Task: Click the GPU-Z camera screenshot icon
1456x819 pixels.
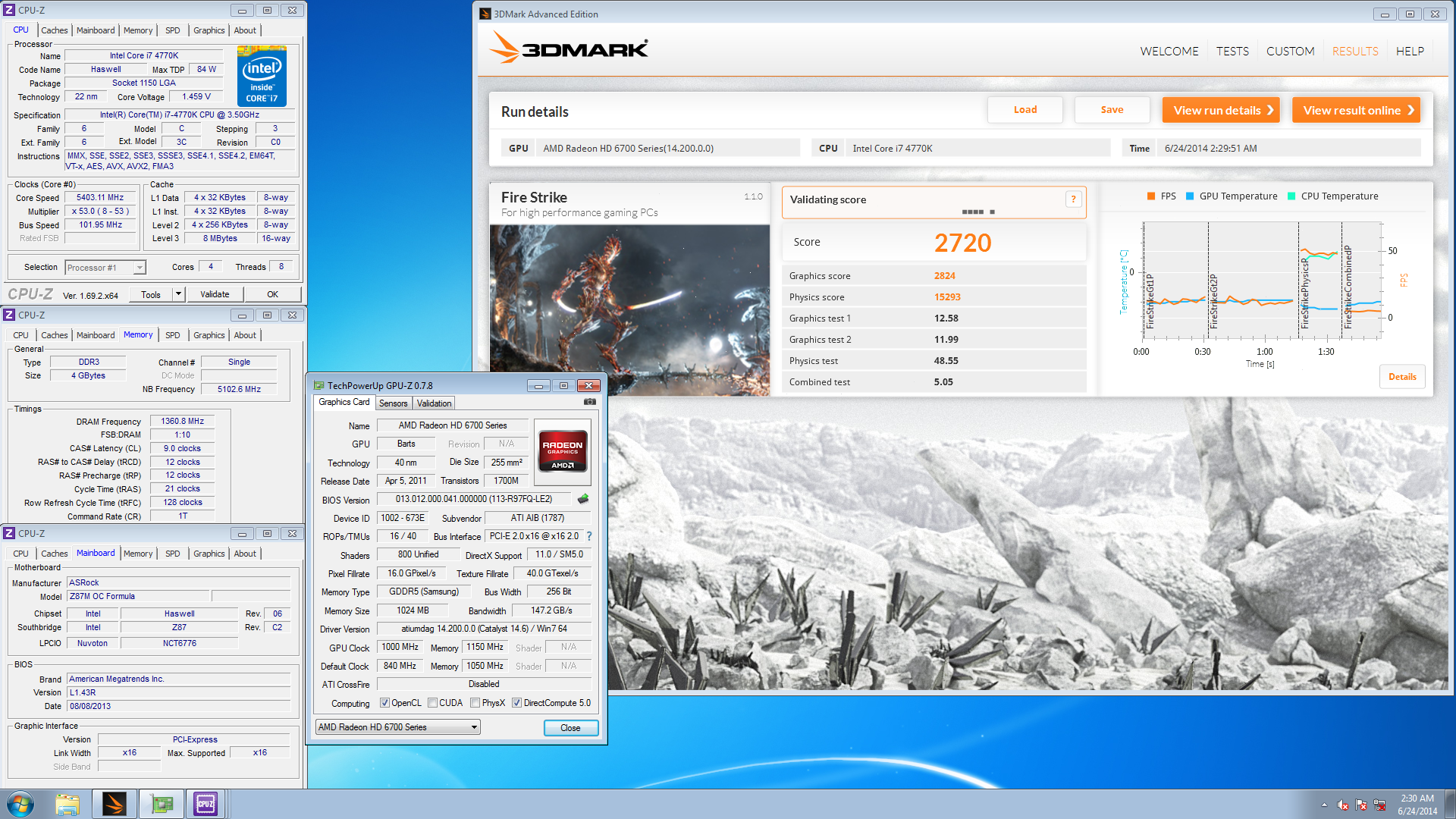Action: [589, 402]
